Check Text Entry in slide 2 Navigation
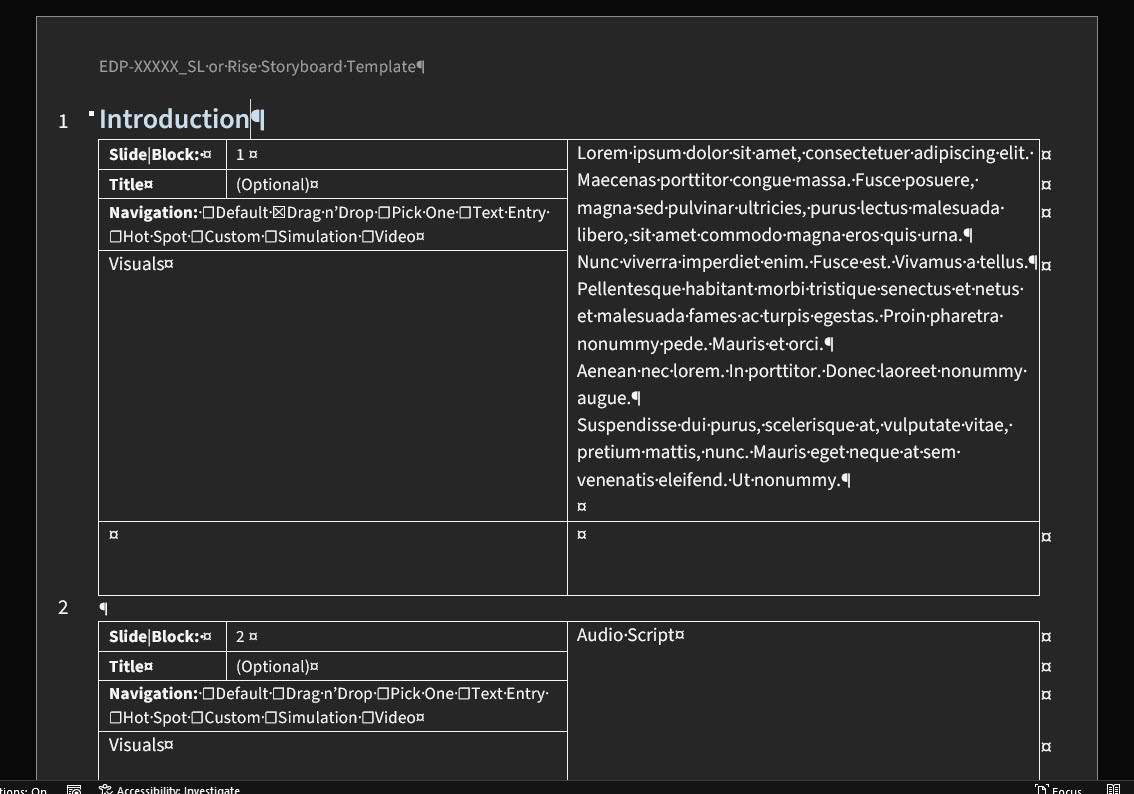 (x=464, y=693)
